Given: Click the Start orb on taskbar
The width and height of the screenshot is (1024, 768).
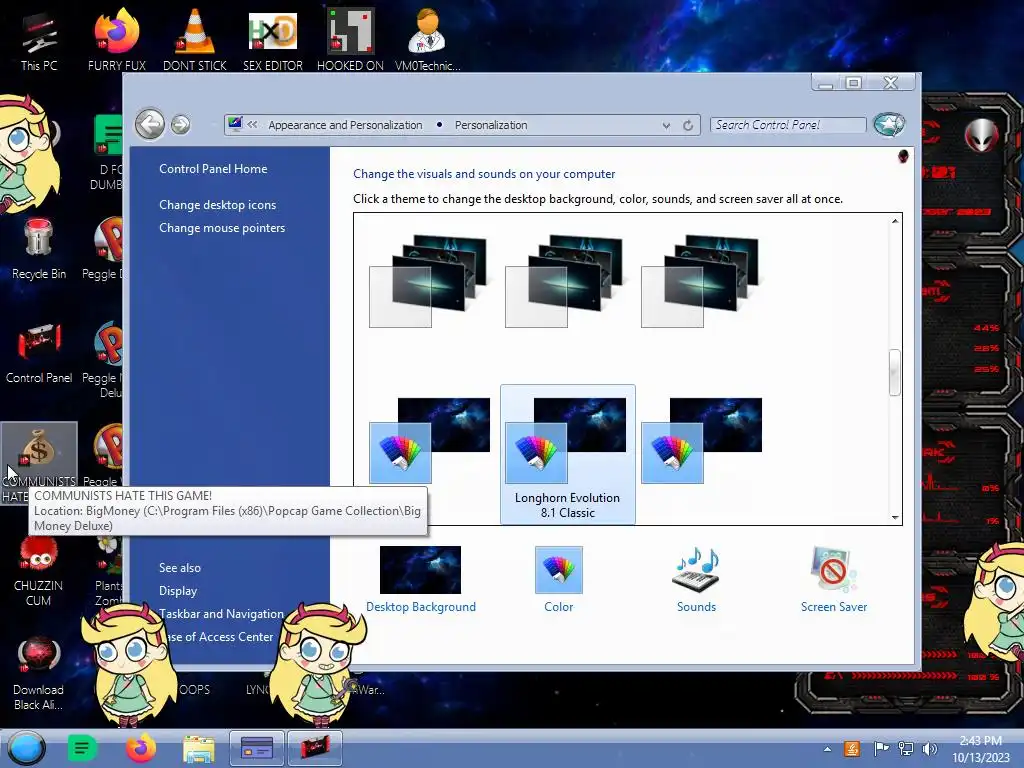Looking at the screenshot, I should [26, 748].
